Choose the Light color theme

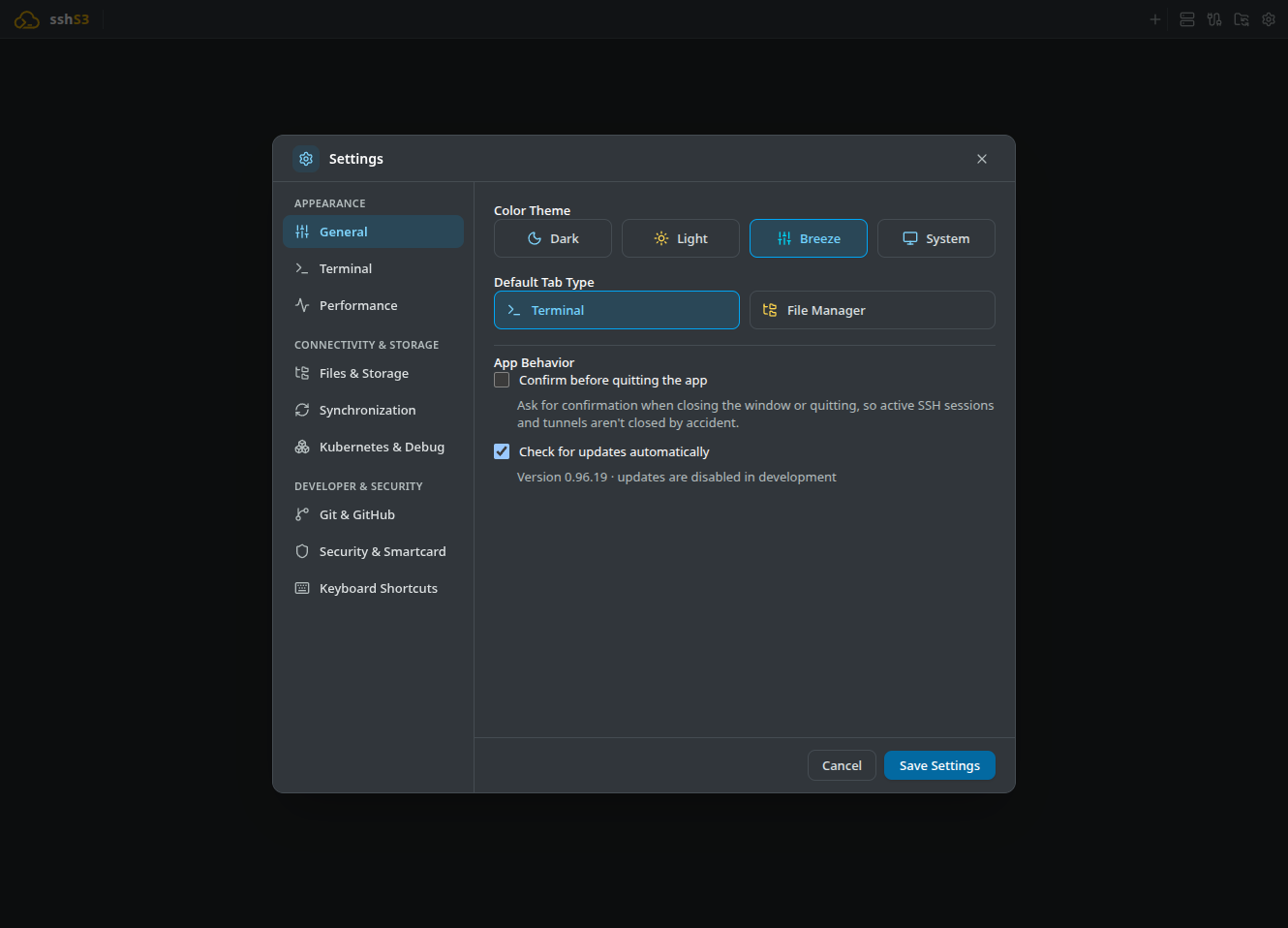point(681,238)
